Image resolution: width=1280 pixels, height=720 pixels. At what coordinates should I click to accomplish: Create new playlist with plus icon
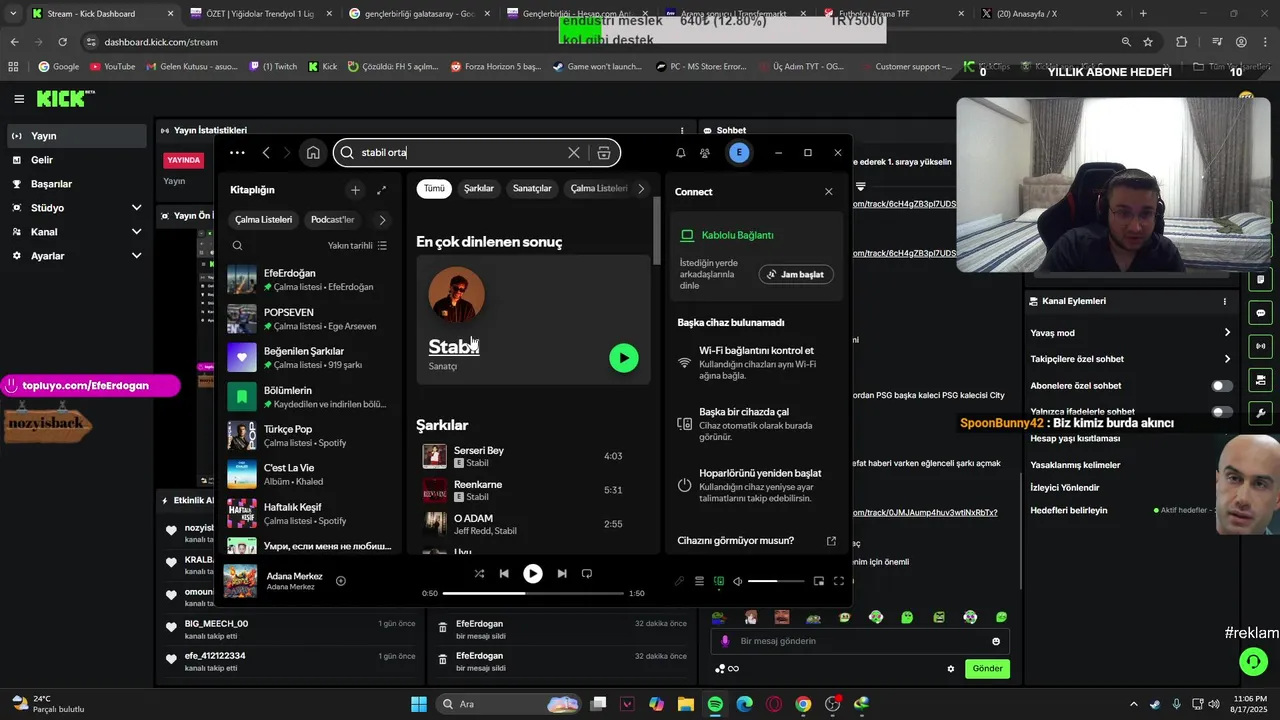click(355, 190)
